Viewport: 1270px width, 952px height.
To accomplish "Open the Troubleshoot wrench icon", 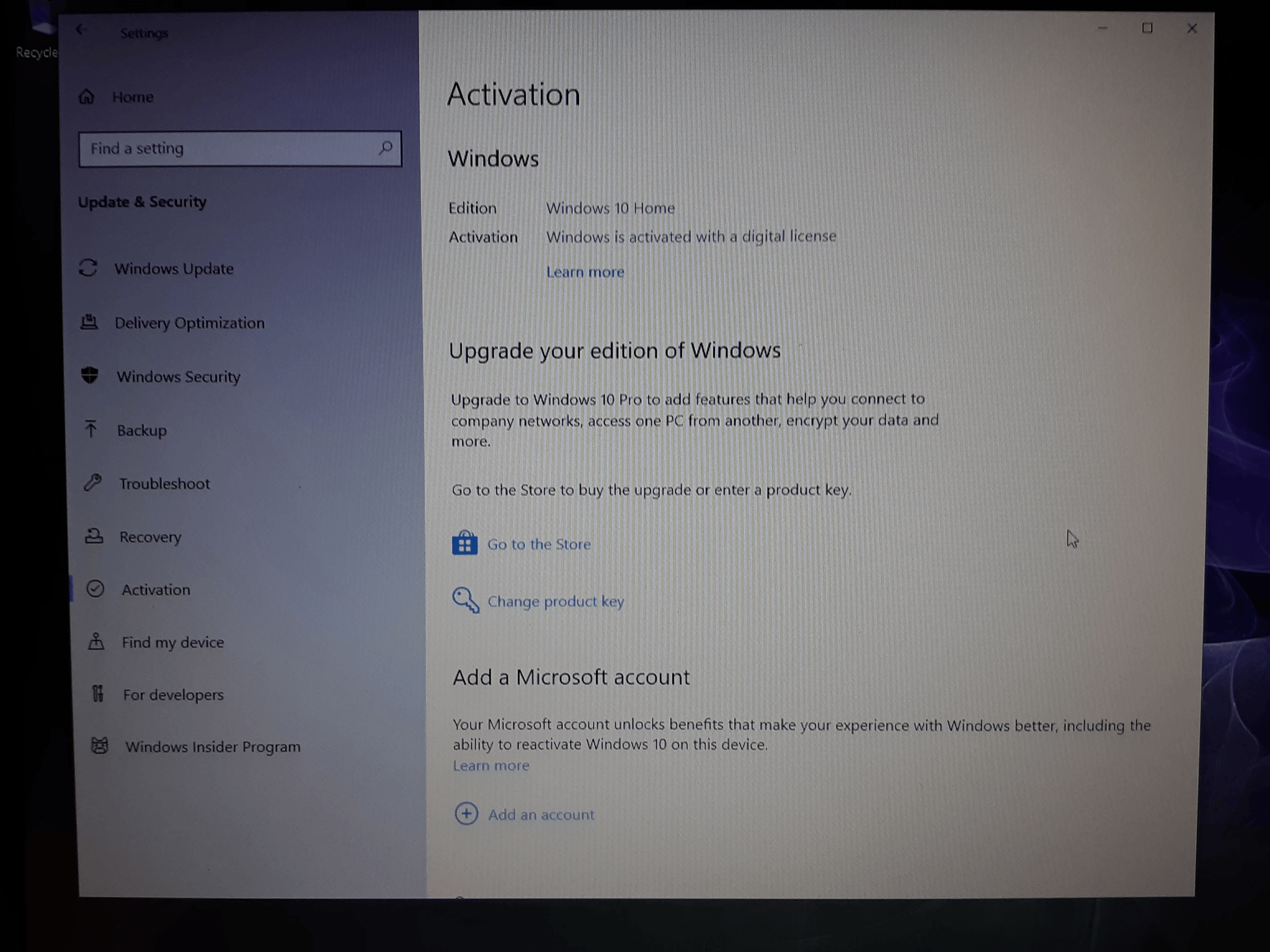I will click(x=93, y=482).
